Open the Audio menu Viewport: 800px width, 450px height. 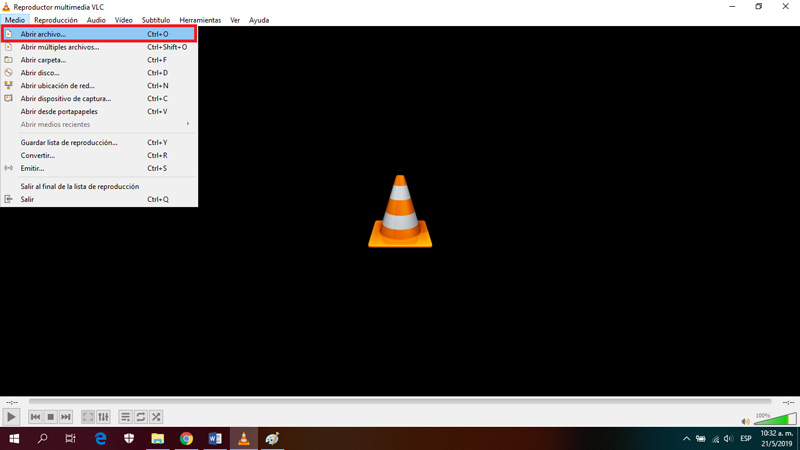[x=96, y=20]
